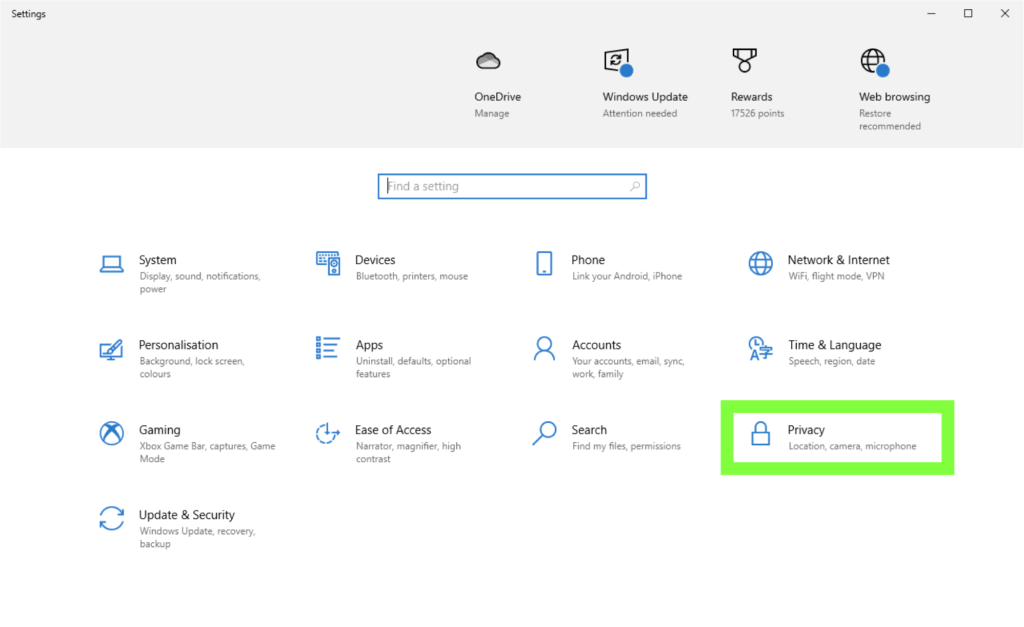1024x627 pixels.
Task: Click the Network & Internet globe icon
Action: 760,263
